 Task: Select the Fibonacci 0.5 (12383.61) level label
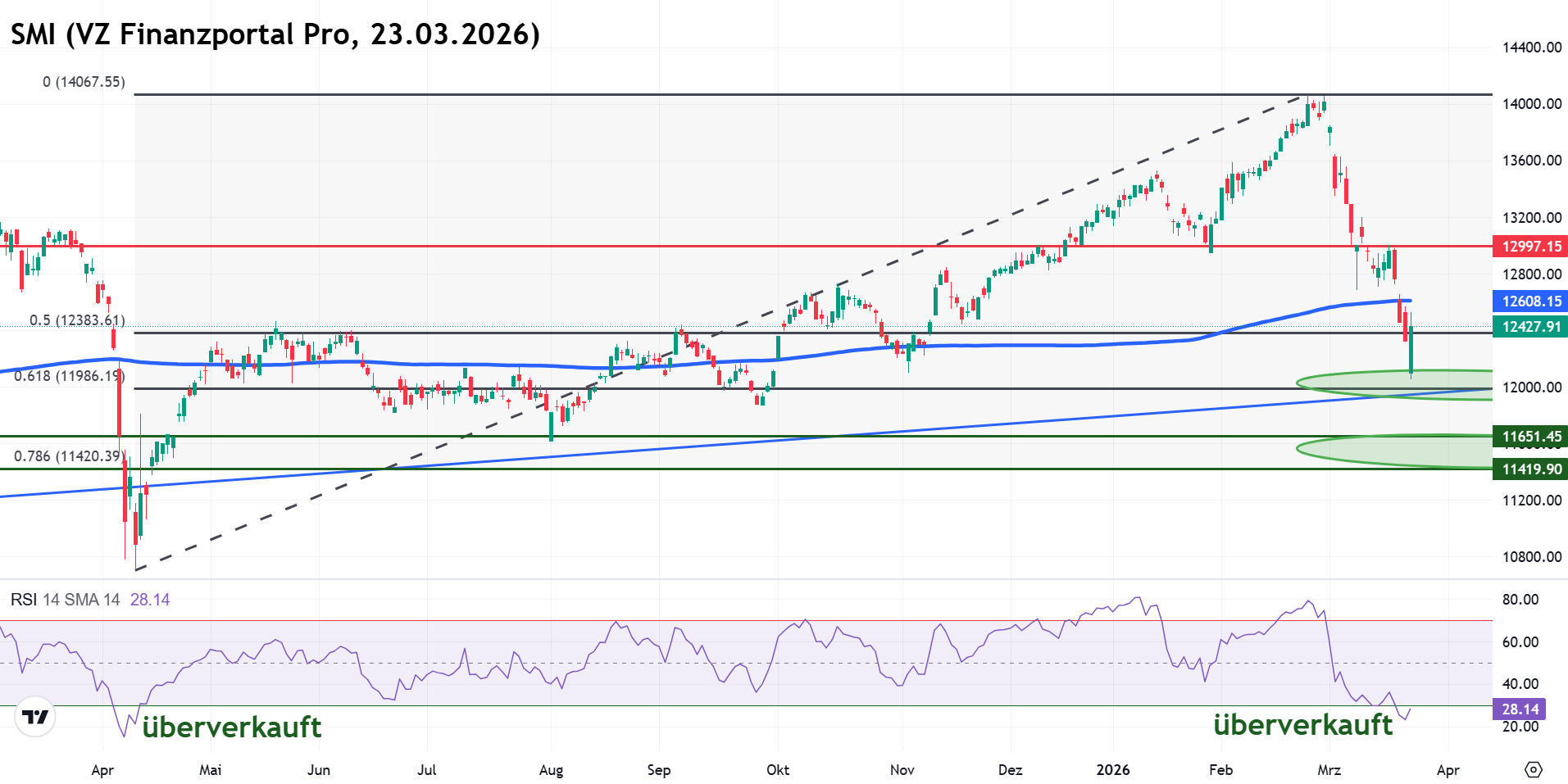(x=77, y=320)
